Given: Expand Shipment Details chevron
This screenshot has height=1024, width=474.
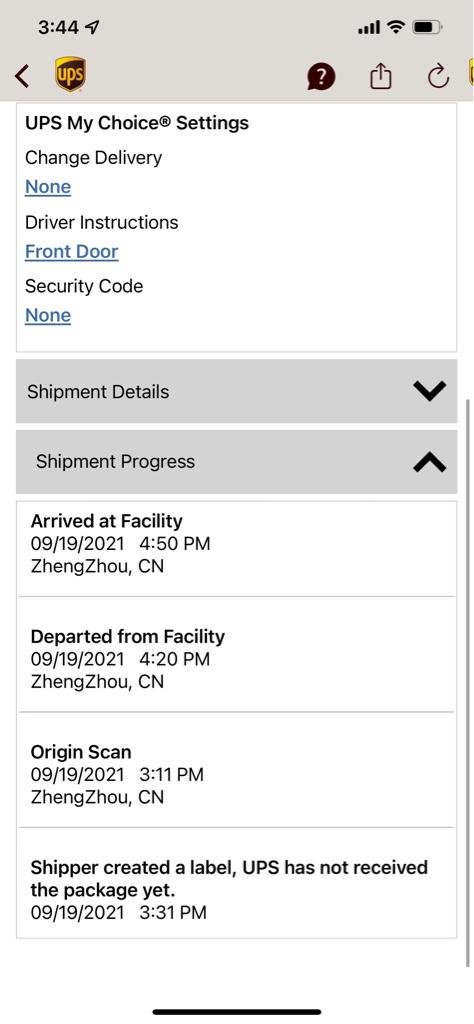Looking at the screenshot, I should 430,391.
